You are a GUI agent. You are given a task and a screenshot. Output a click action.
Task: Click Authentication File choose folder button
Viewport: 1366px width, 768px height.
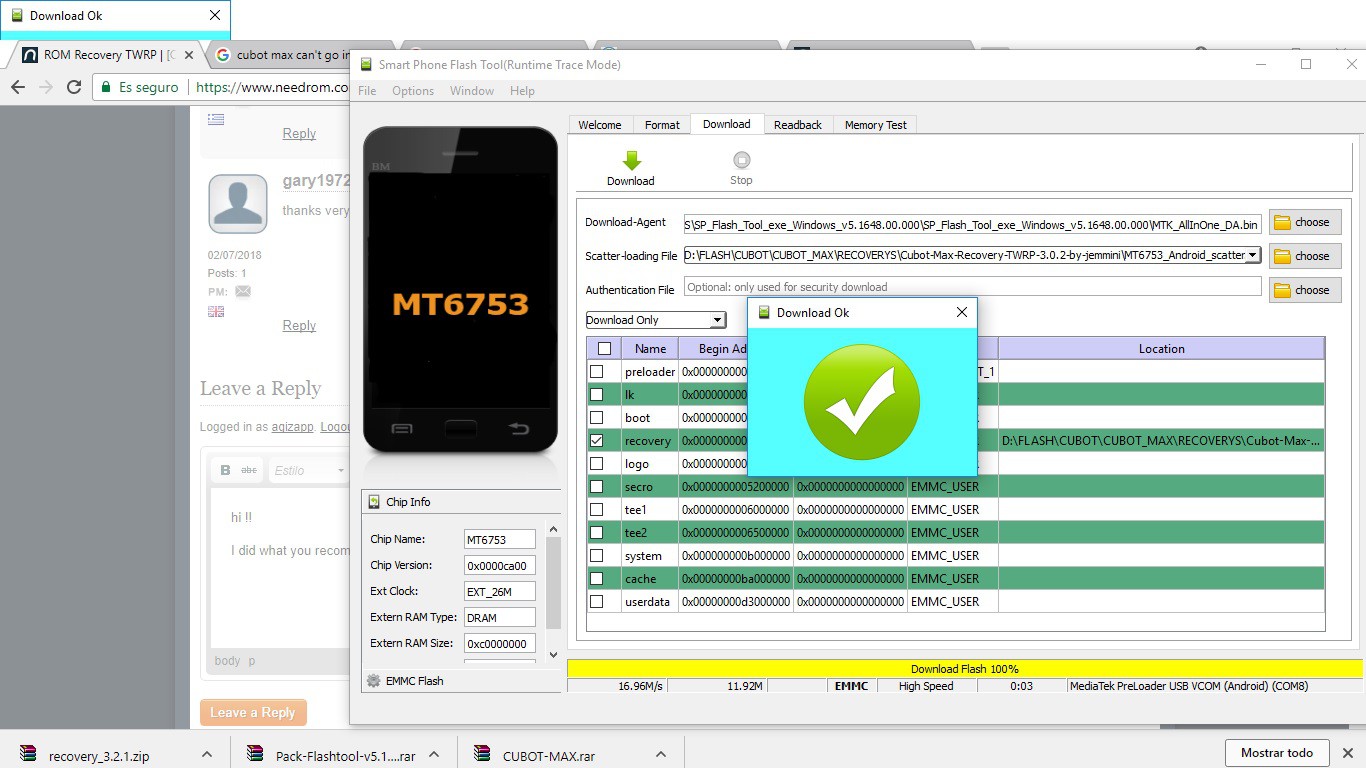pyautogui.click(x=1305, y=290)
